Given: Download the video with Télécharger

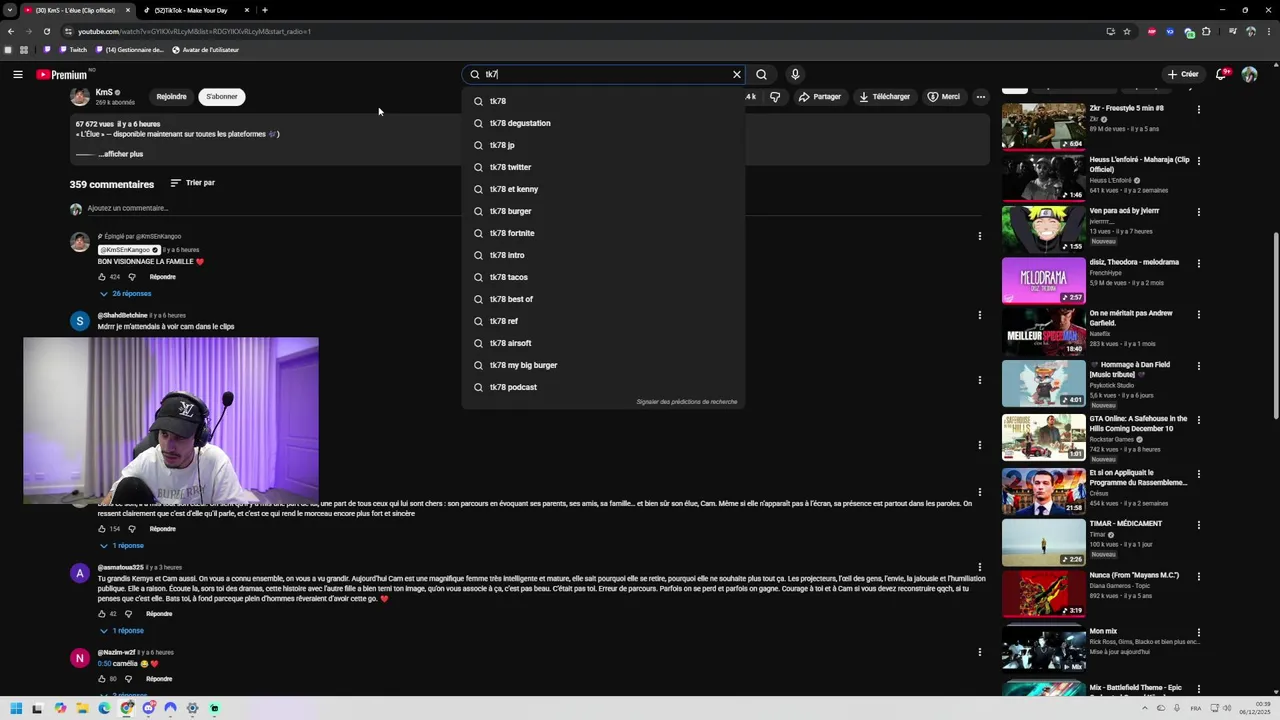Looking at the screenshot, I should pos(884,97).
